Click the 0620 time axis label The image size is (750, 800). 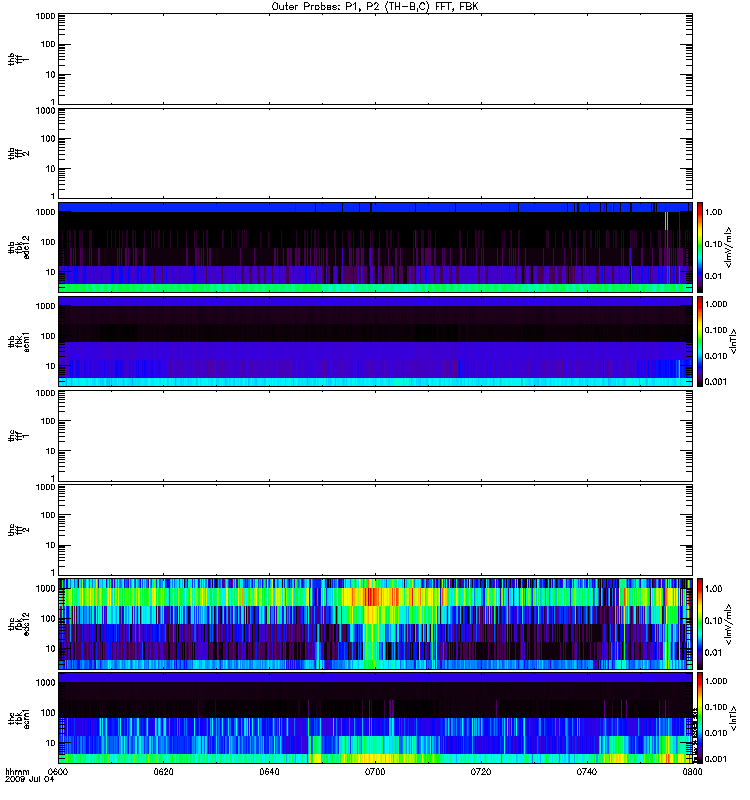point(163,771)
